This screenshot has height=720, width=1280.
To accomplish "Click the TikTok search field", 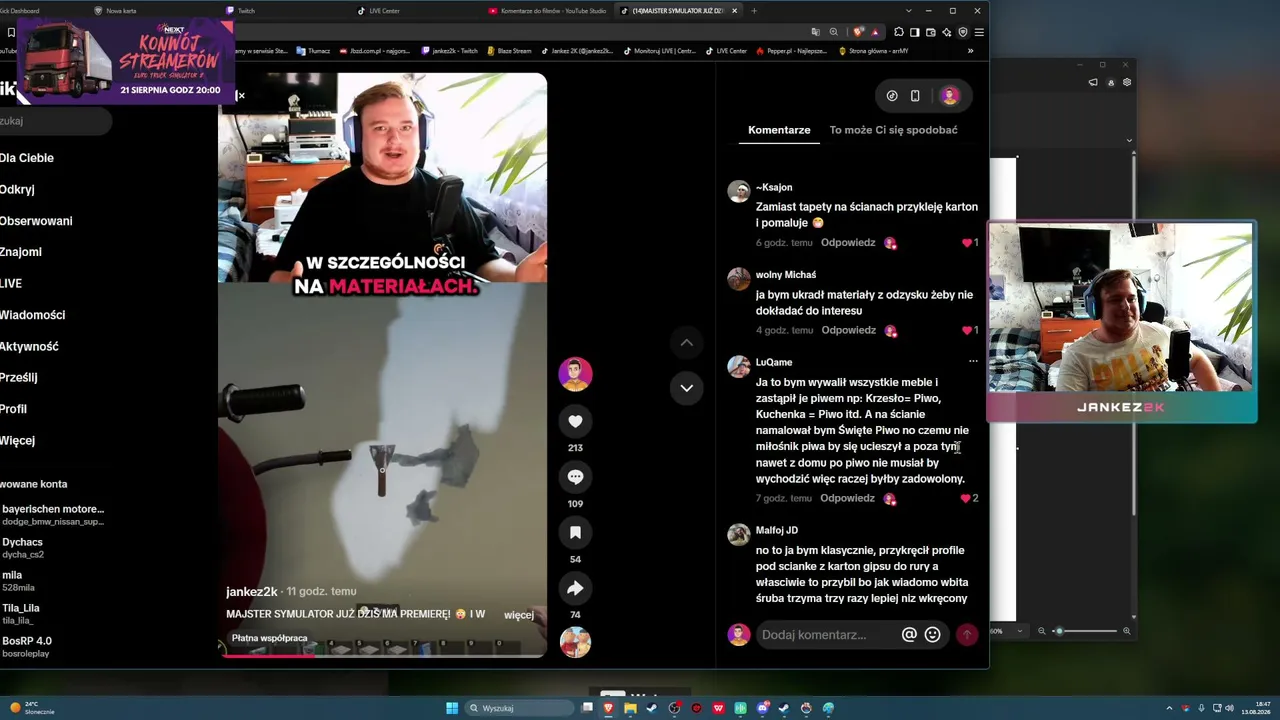I will 55,121.
